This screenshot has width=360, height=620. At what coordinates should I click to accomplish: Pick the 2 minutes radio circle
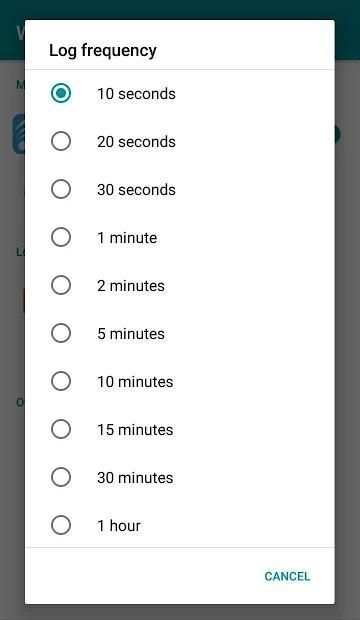tap(61, 285)
